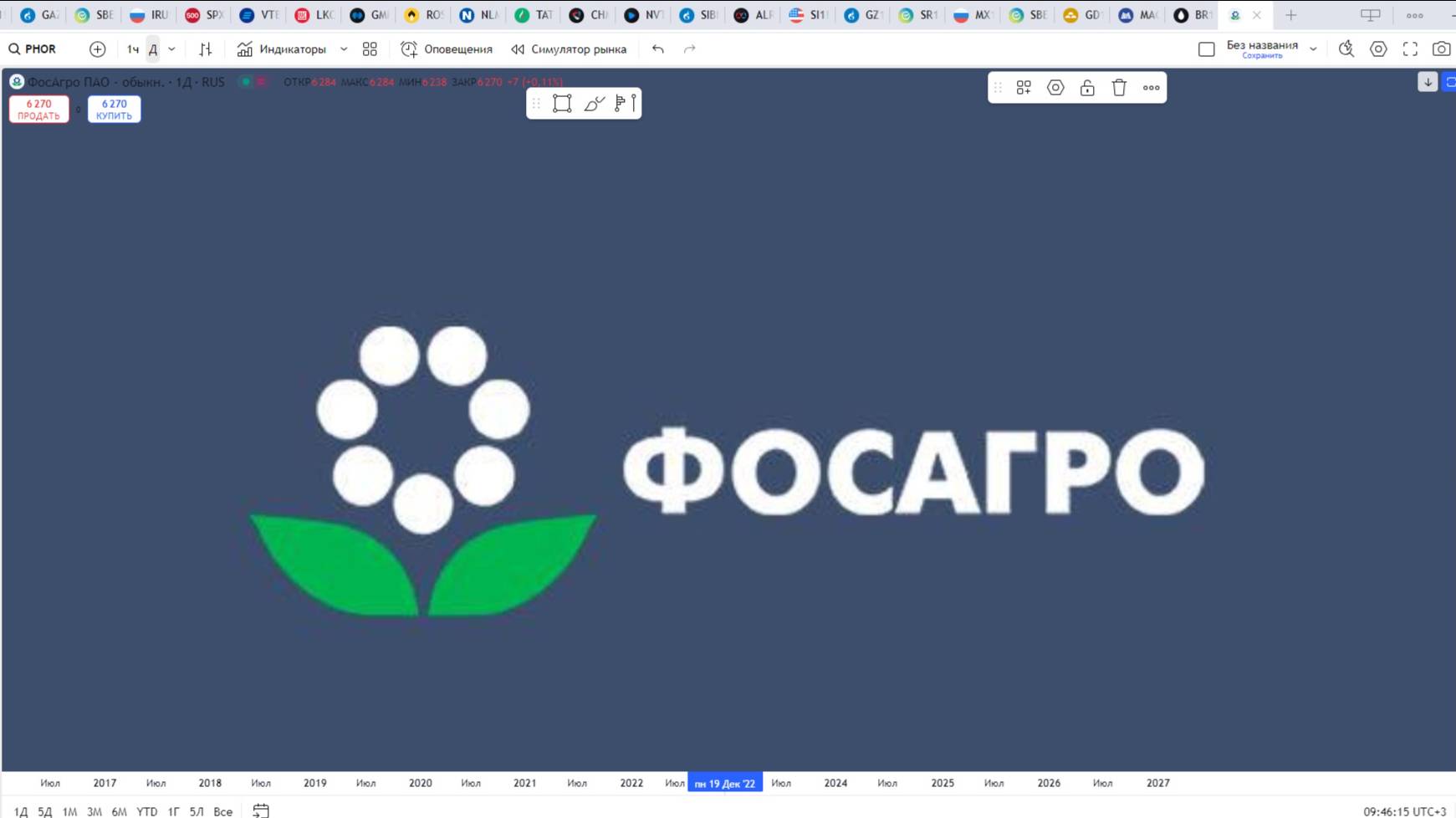Screen dimensions: 1456x818
Task: Select the 3М date range
Action: (95, 811)
